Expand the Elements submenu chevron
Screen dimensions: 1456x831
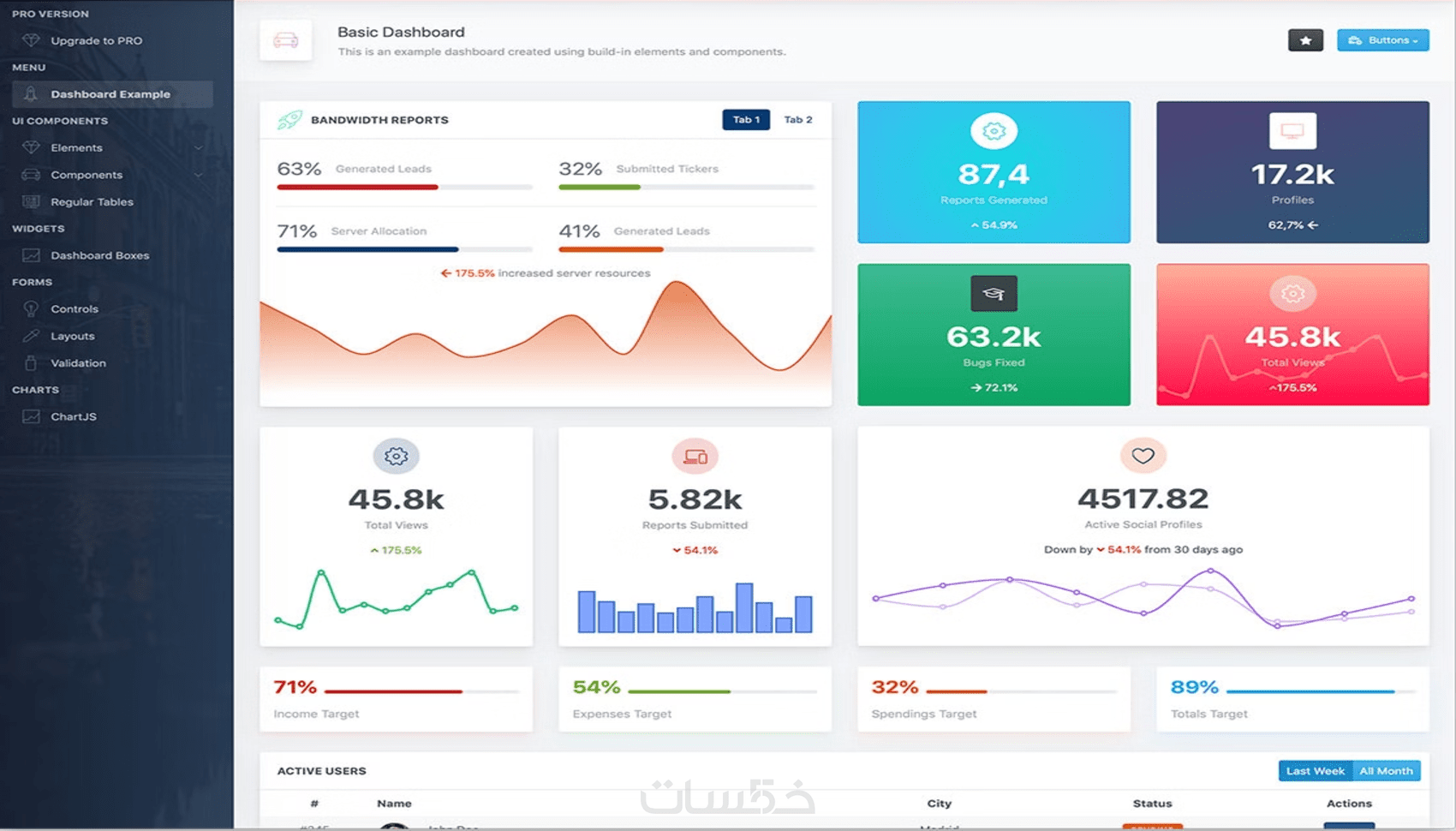pos(199,148)
